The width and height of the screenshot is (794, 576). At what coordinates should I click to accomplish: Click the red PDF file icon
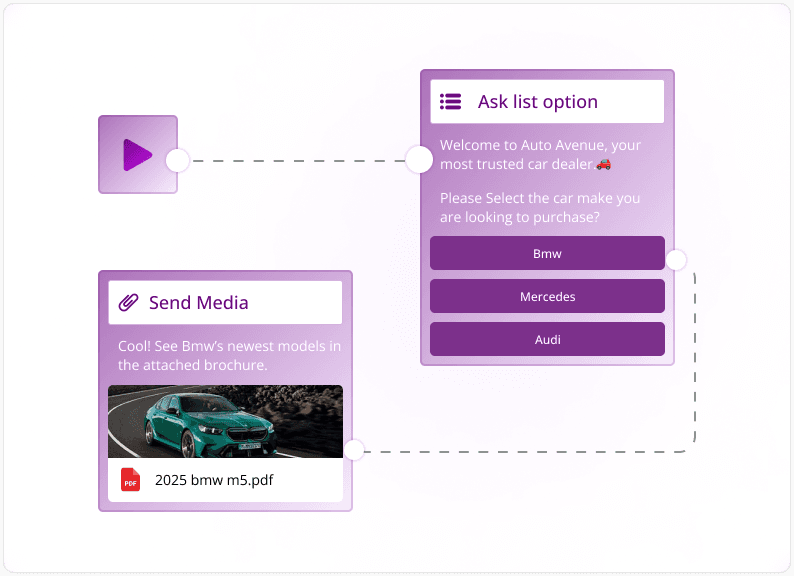(130, 479)
